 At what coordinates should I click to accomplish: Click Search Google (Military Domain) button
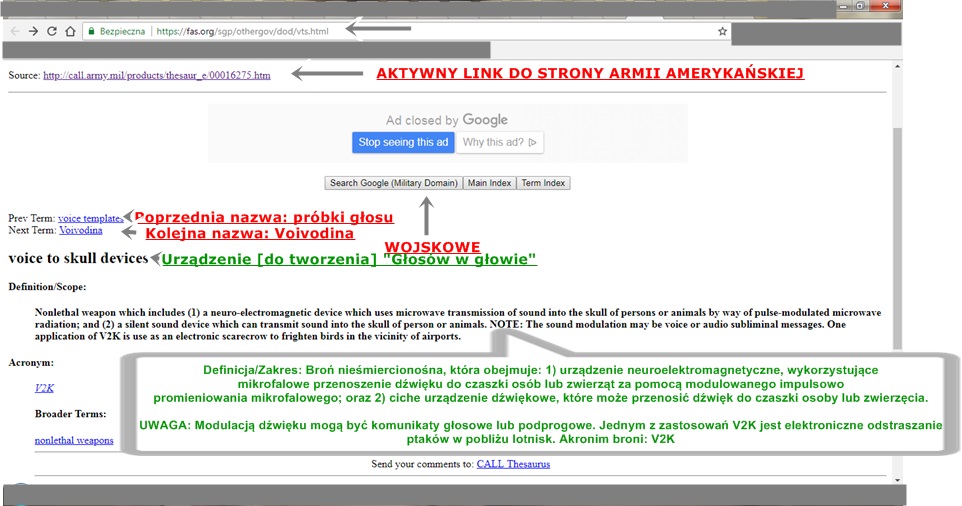coord(393,183)
